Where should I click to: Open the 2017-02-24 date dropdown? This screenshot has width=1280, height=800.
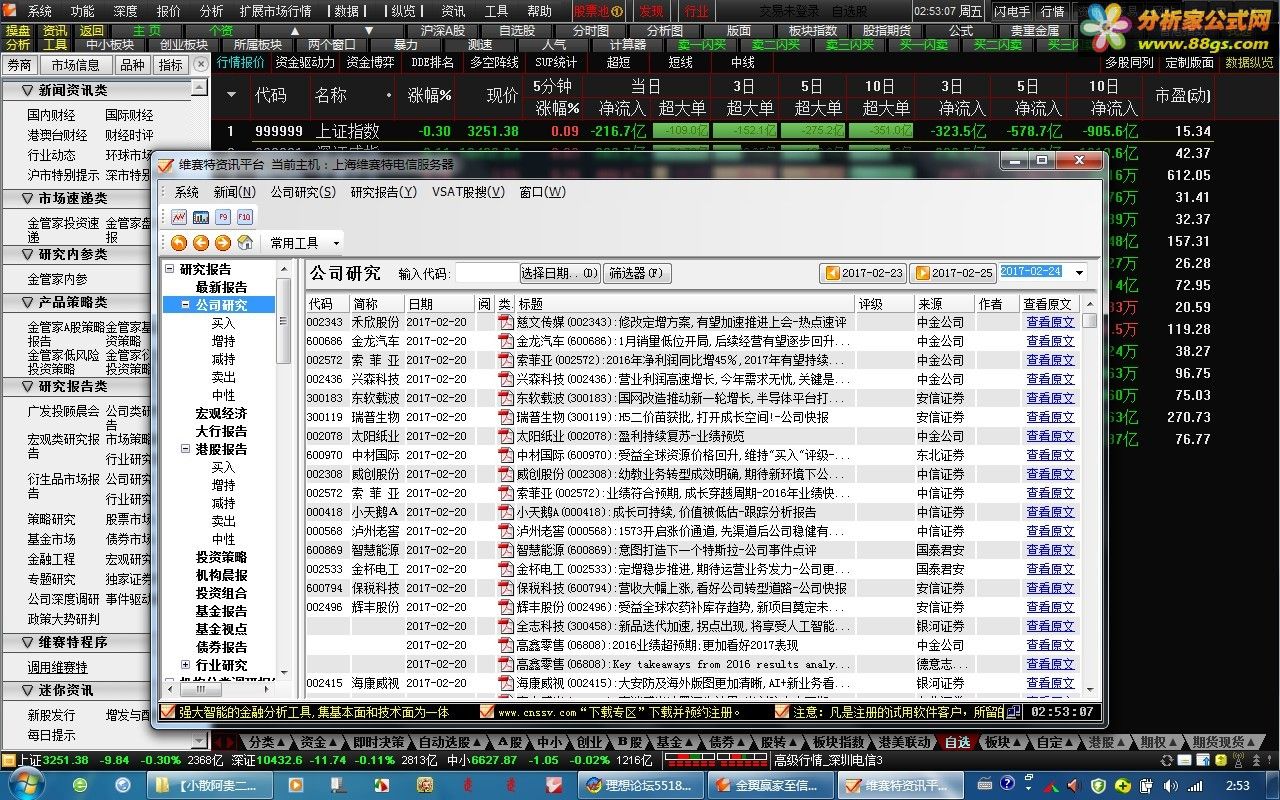tap(1079, 273)
